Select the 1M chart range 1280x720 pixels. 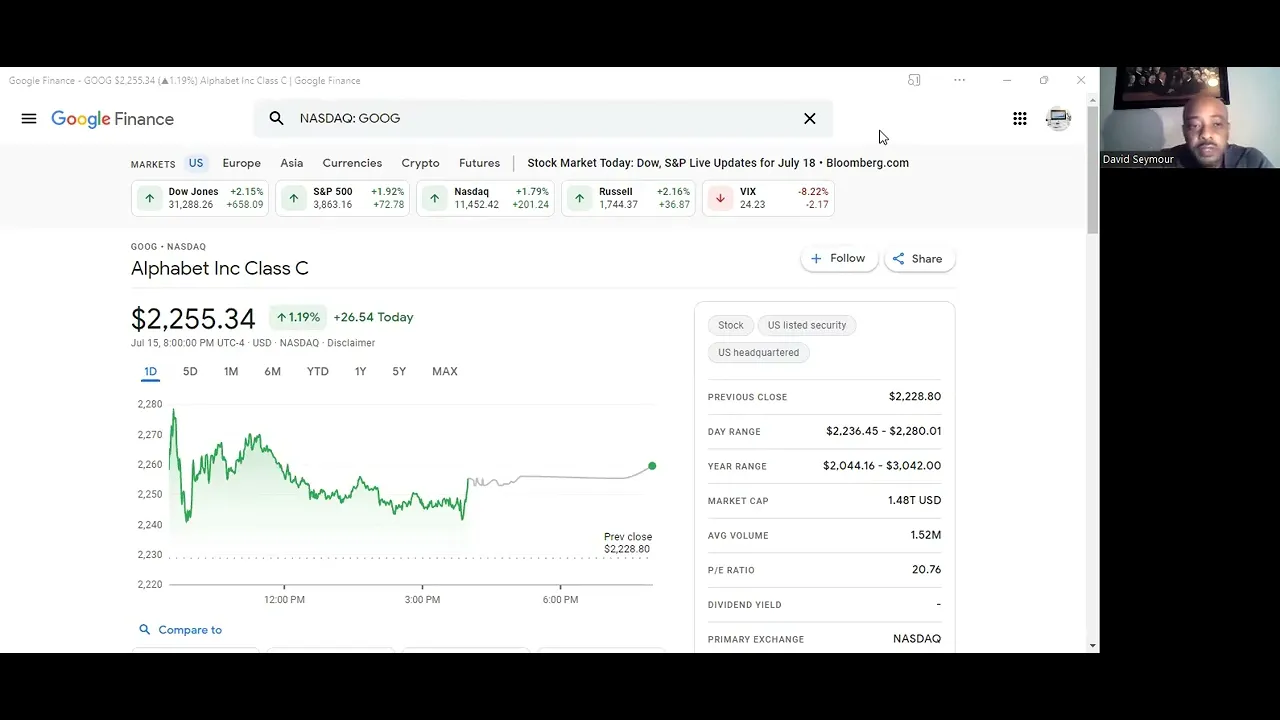[x=231, y=371]
